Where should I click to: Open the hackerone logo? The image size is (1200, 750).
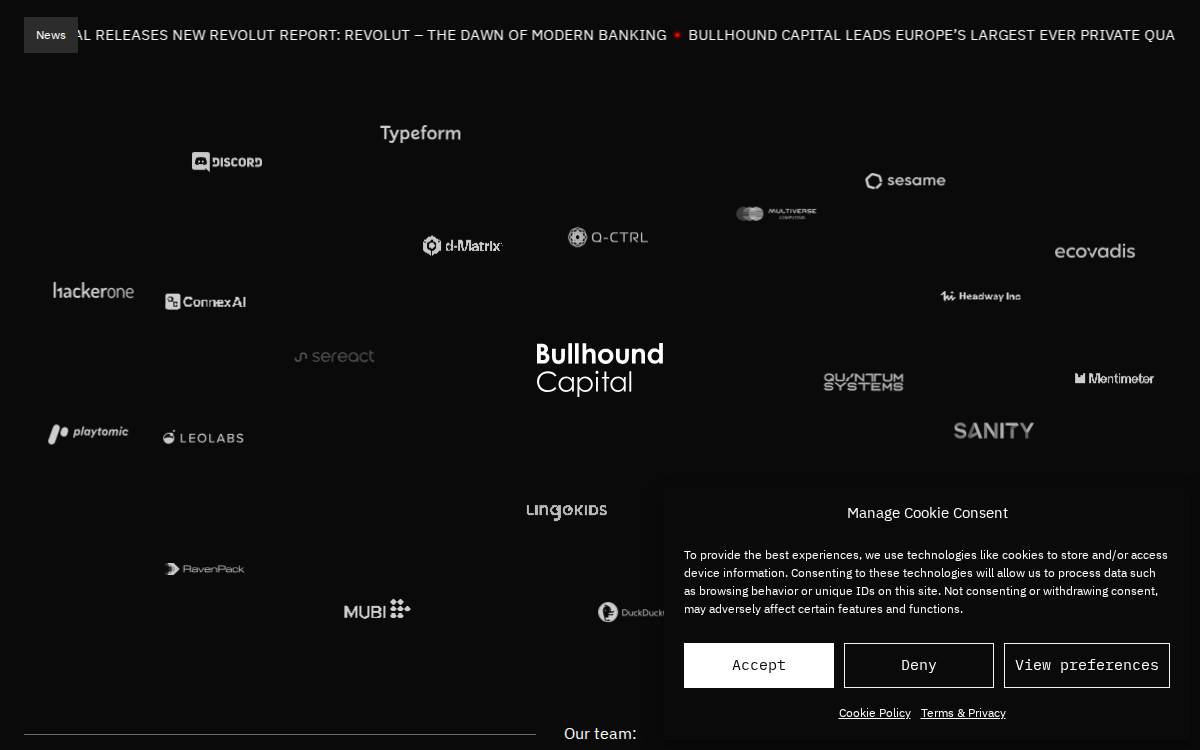point(93,290)
